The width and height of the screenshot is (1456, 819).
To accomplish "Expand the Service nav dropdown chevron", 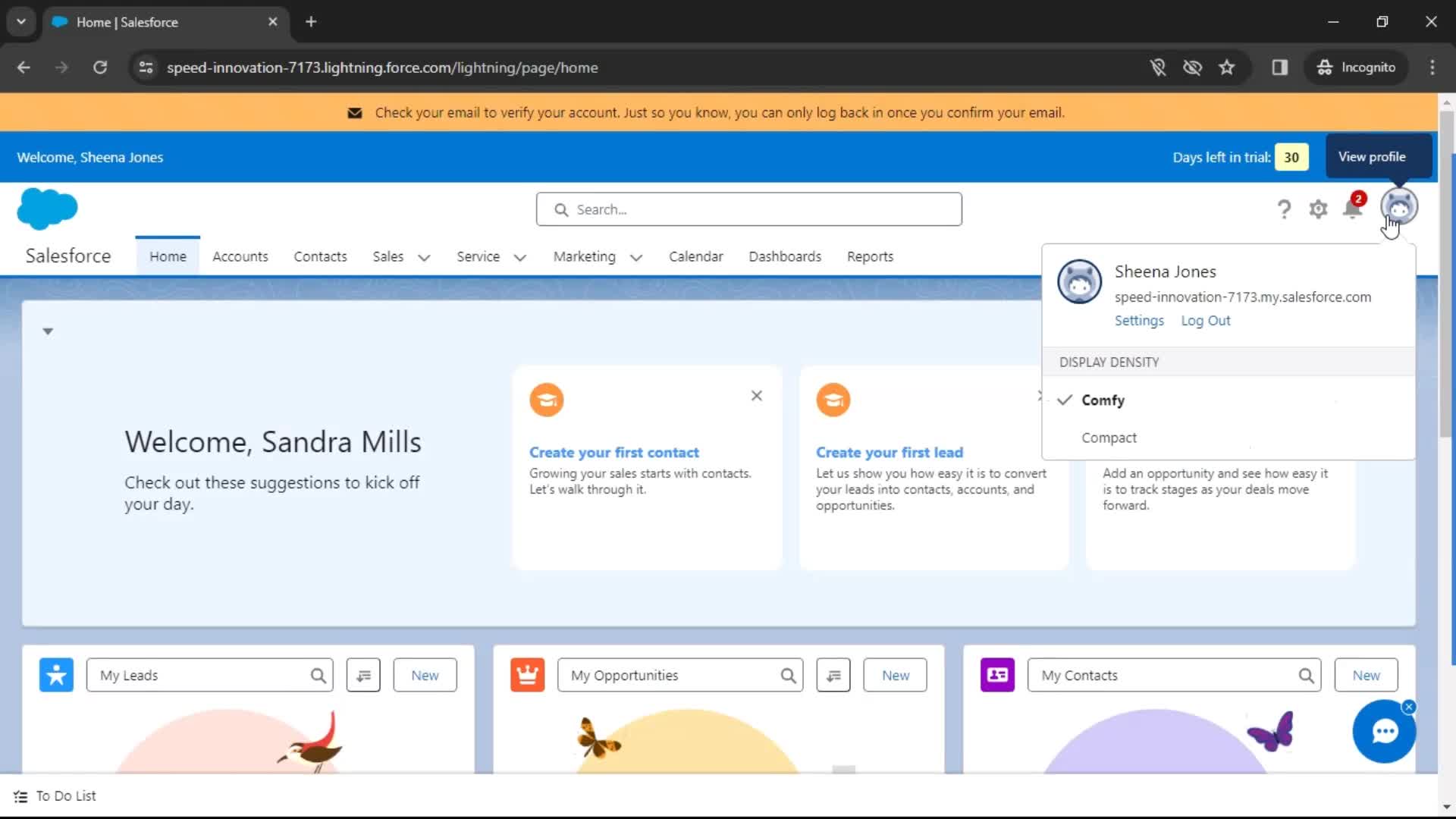I will (519, 258).
